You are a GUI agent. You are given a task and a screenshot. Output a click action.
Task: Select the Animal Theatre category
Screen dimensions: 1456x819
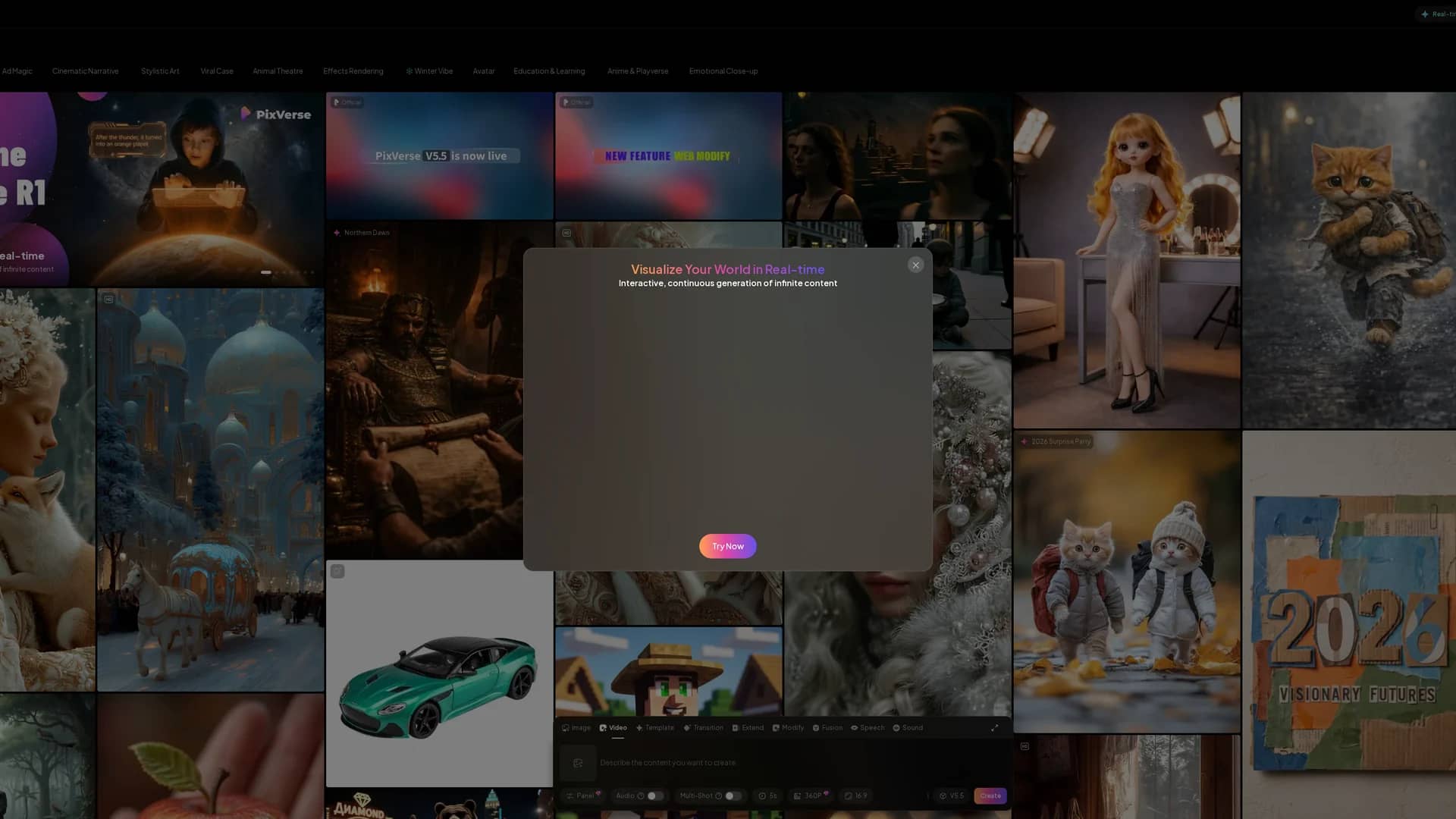pos(278,71)
